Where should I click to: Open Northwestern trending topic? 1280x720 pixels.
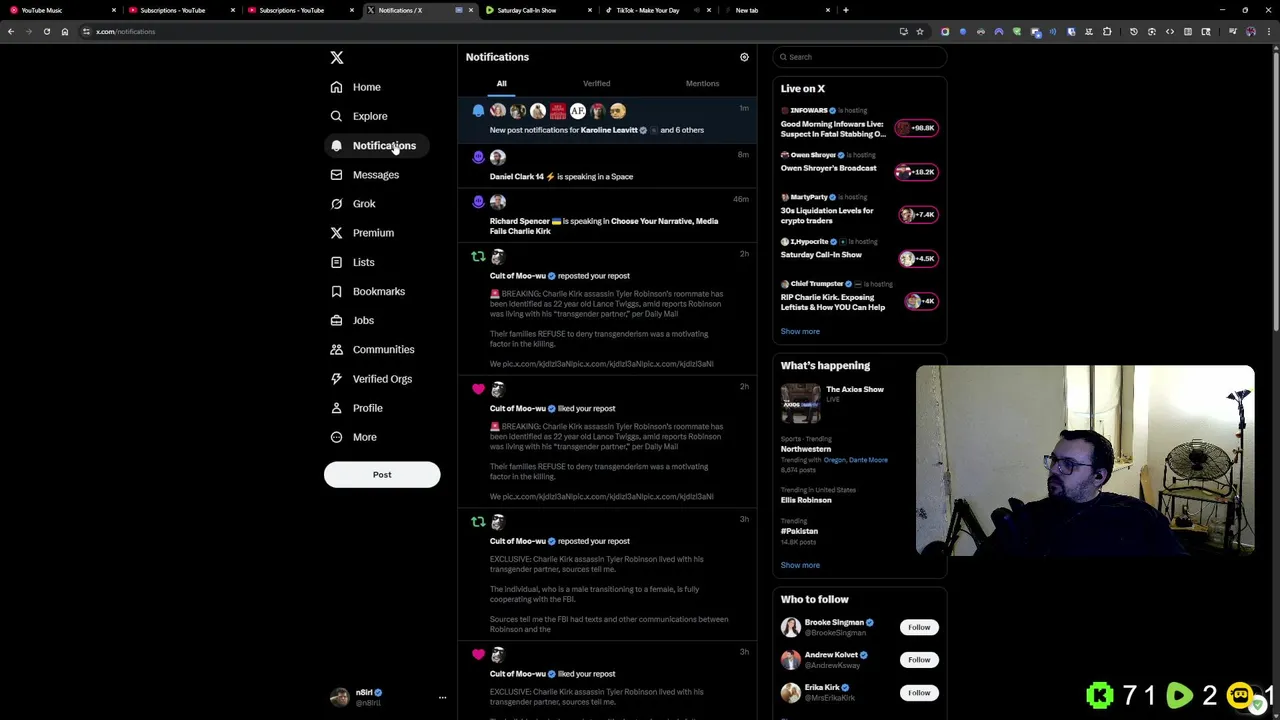coord(806,449)
